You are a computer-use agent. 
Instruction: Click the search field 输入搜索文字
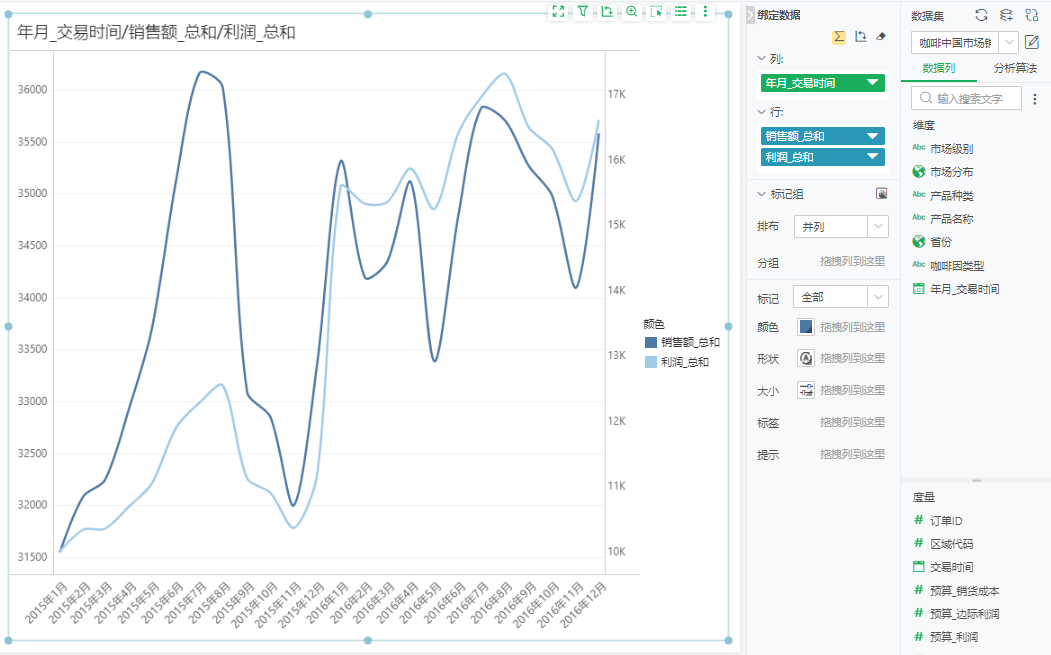click(967, 99)
